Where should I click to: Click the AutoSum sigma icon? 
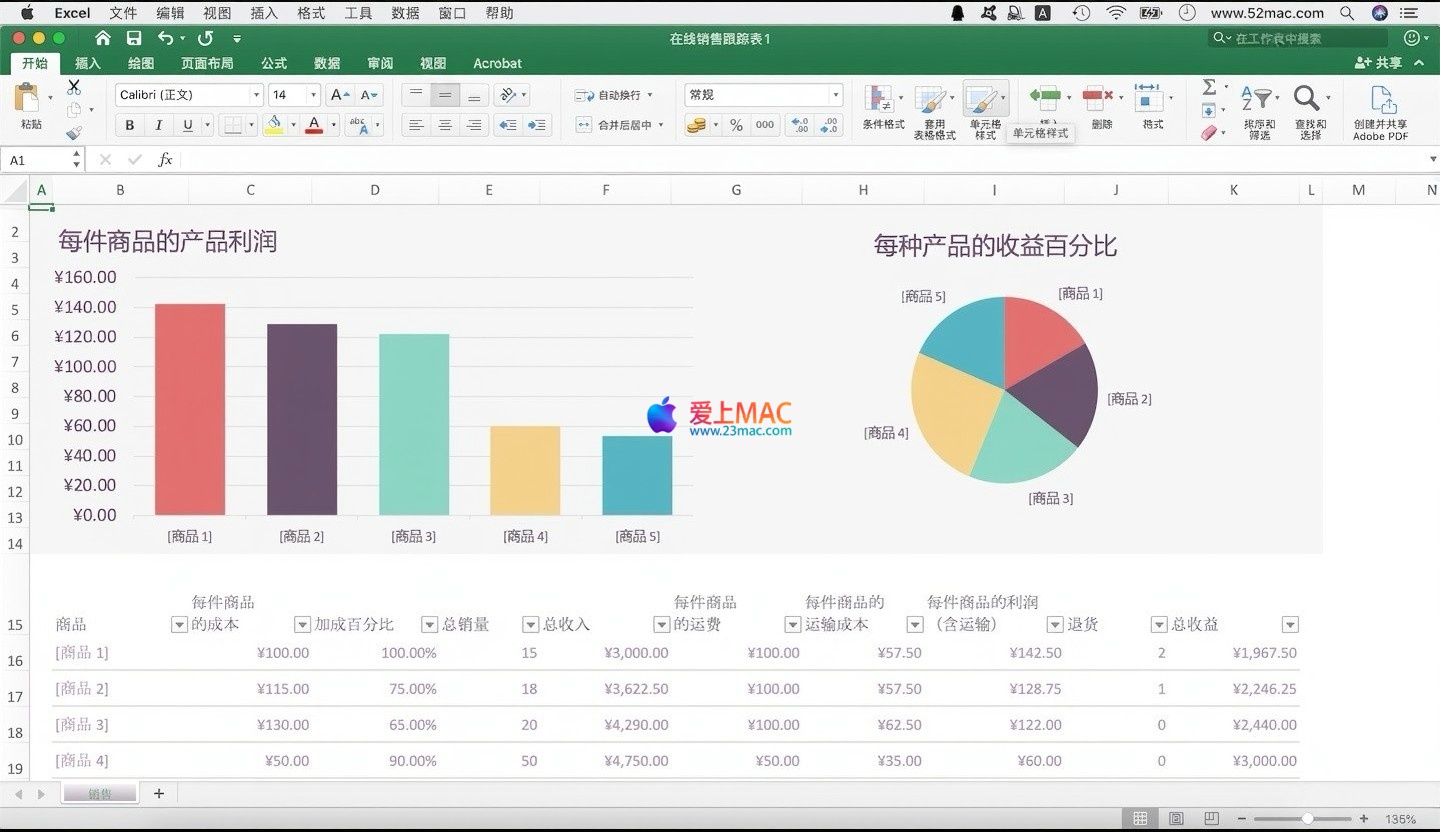tap(1209, 87)
